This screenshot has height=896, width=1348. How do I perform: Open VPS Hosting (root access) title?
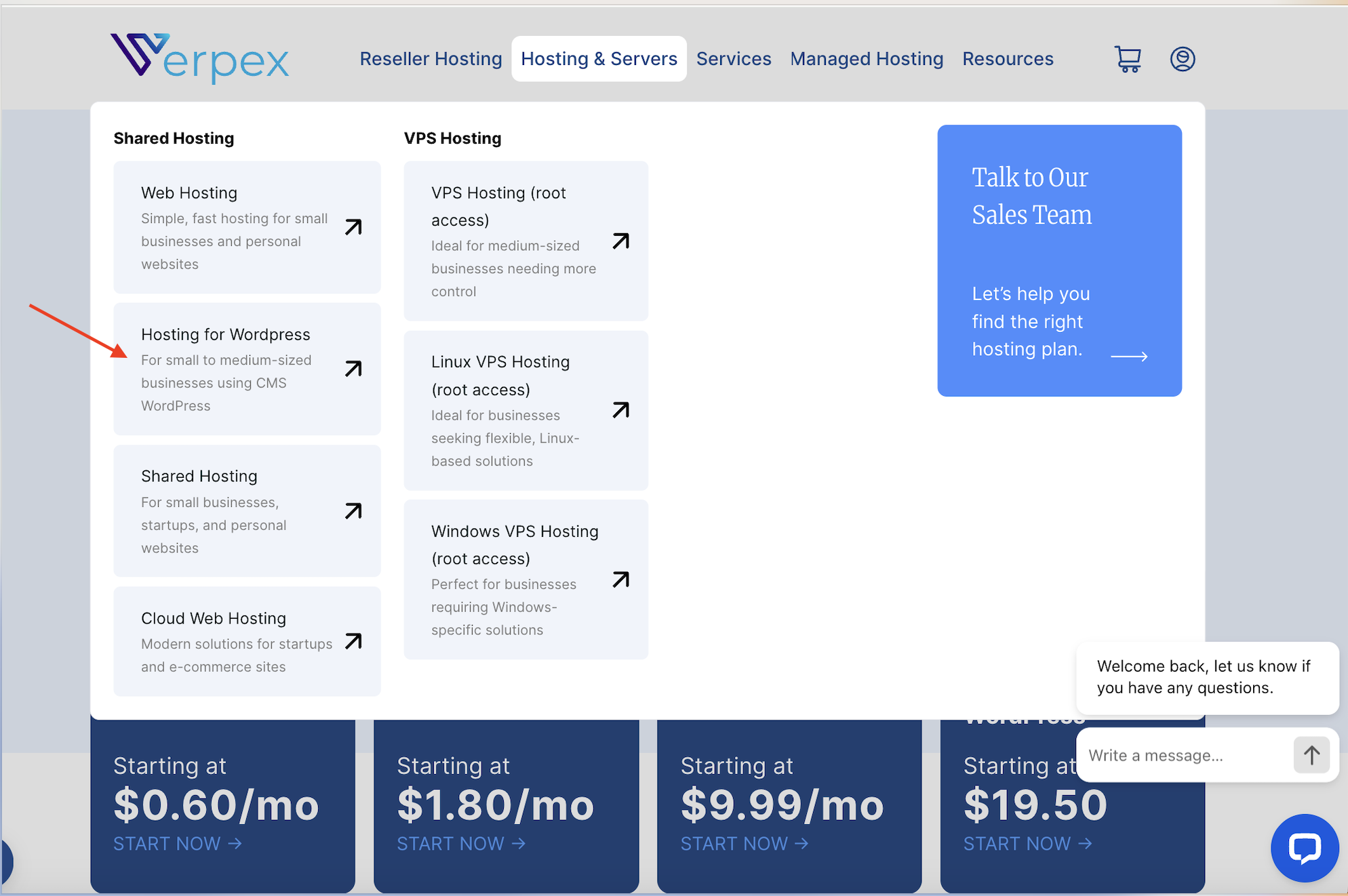tap(498, 207)
